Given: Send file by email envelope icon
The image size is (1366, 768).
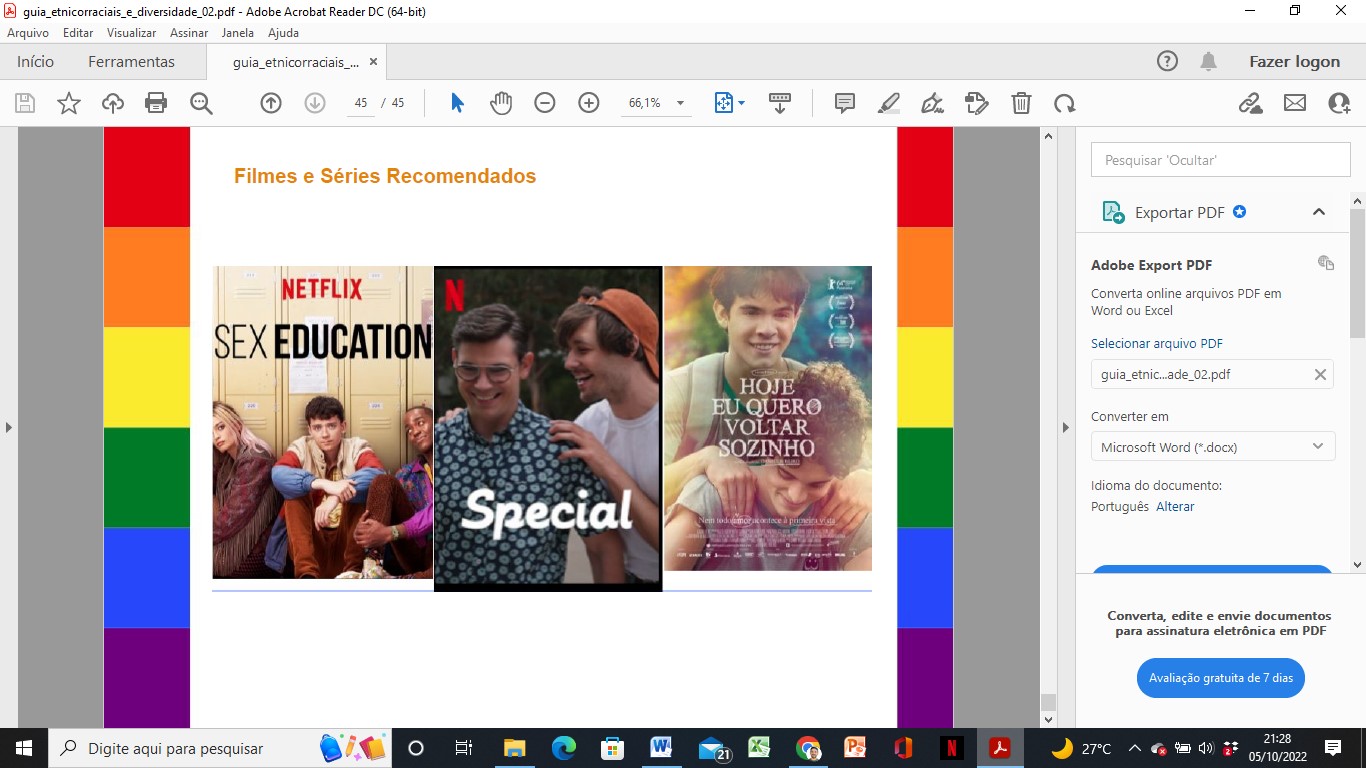Looking at the screenshot, I should (1295, 103).
